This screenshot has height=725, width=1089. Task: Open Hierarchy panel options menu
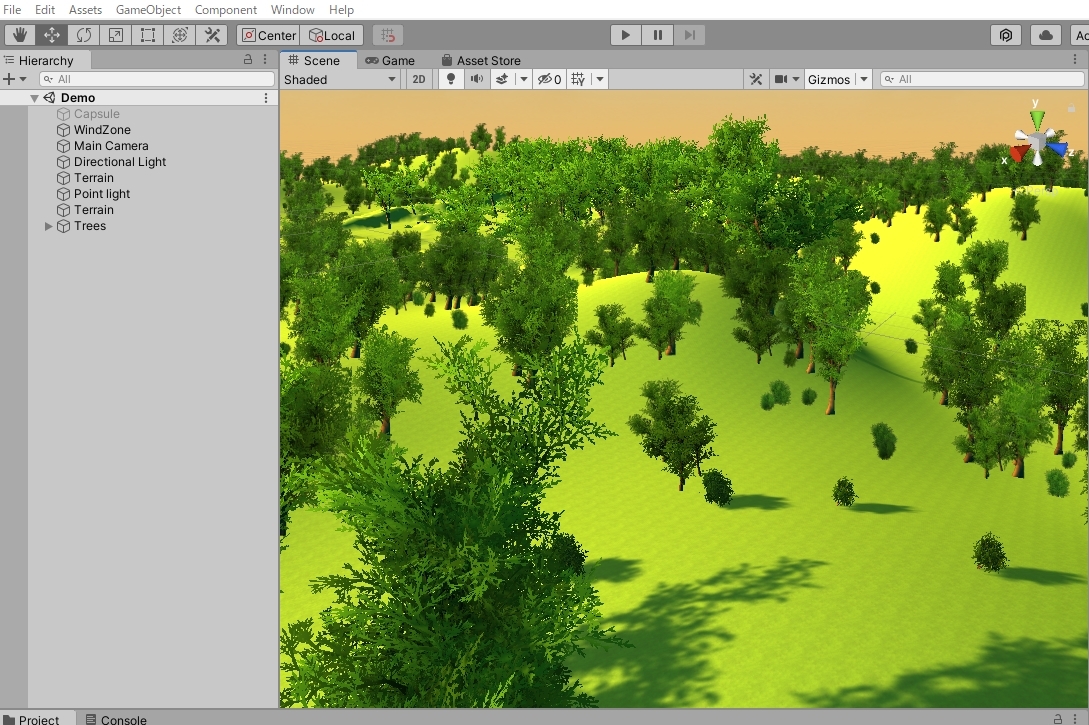(265, 60)
